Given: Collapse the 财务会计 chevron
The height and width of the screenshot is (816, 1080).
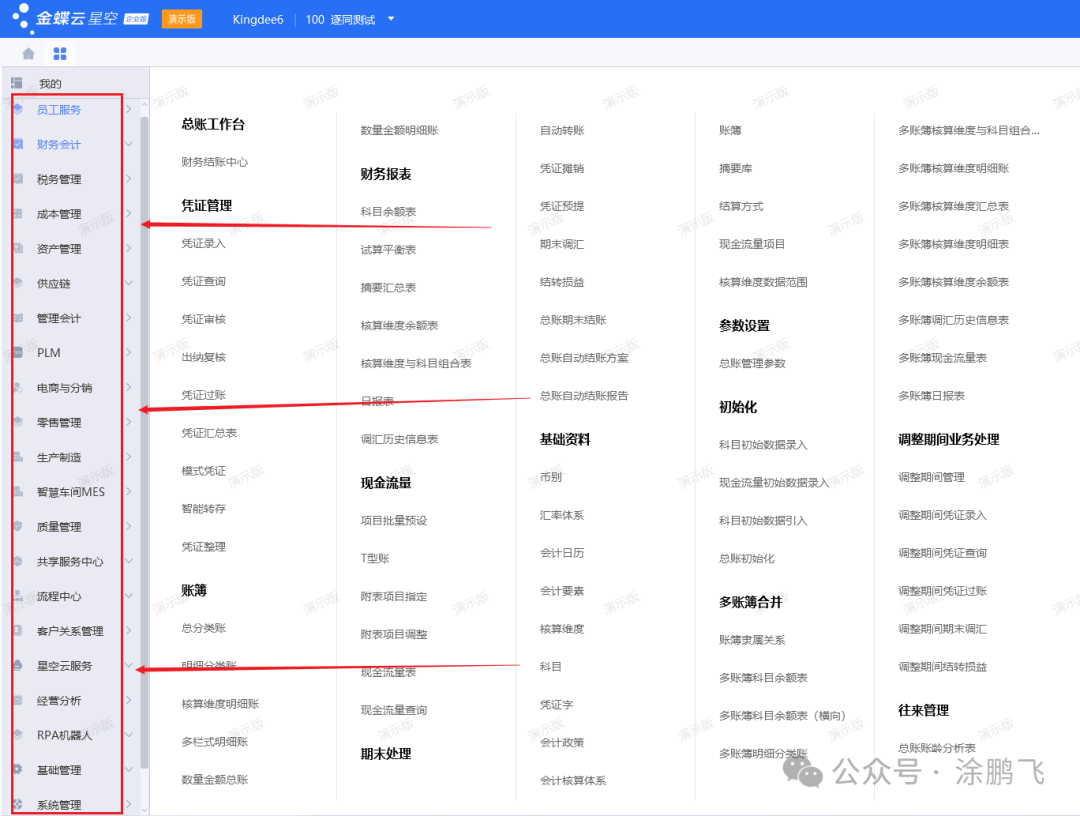Looking at the screenshot, I should click(x=129, y=145).
